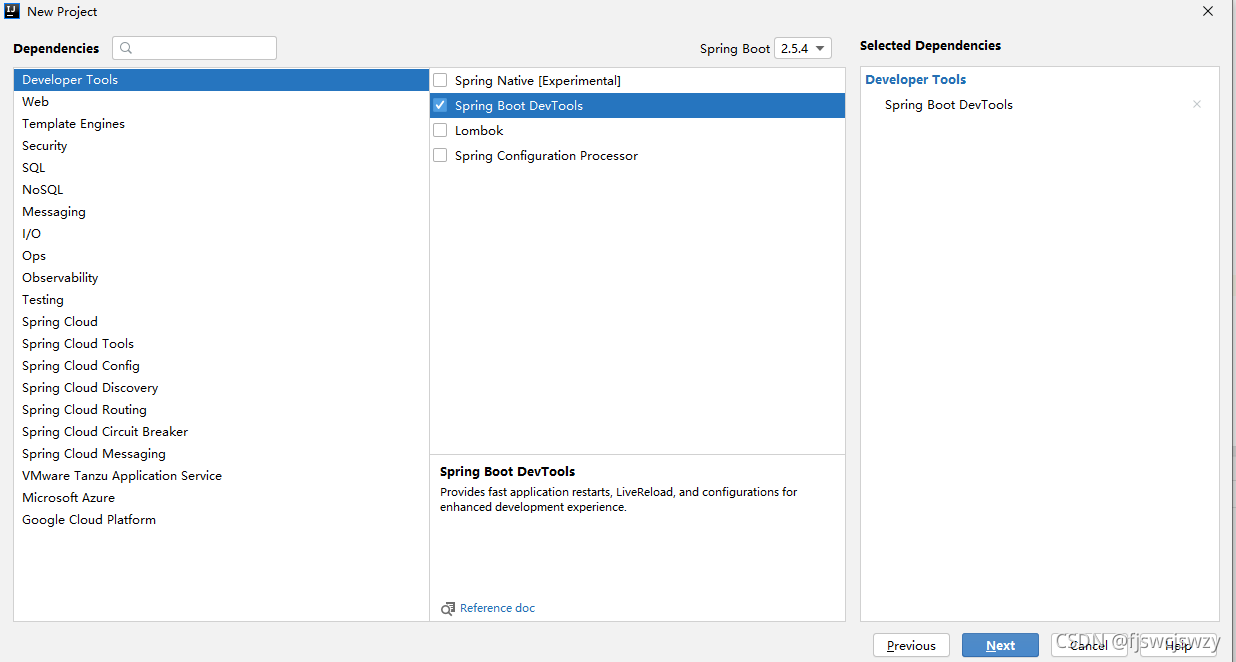Click the IntelliJ IDEA logo in the title bar
This screenshot has width=1236, height=662.
click(x=12, y=11)
